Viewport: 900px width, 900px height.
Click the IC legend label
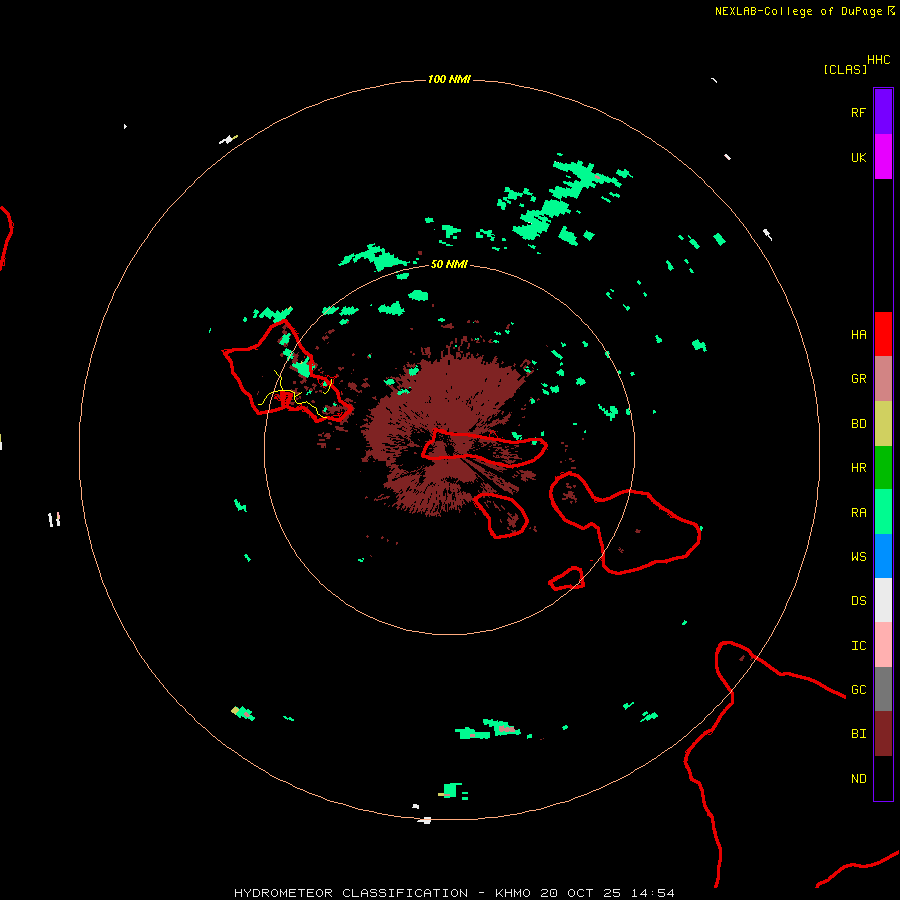858,646
